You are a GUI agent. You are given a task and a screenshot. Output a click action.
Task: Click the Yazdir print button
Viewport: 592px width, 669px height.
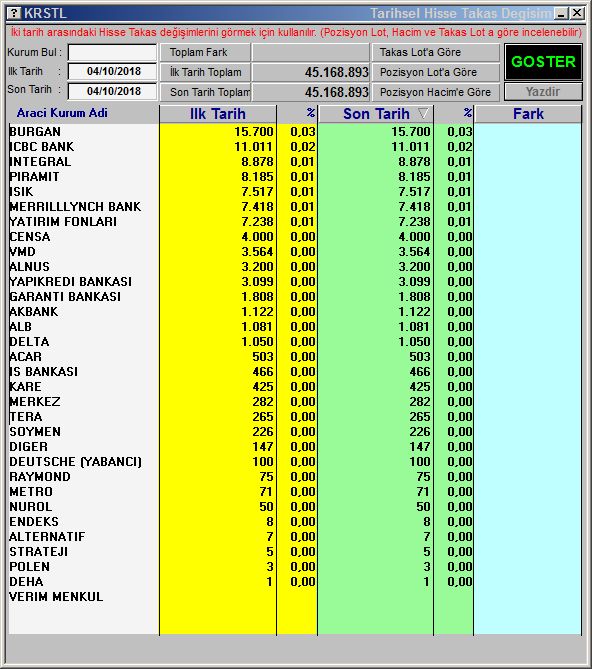click(543, 92)
